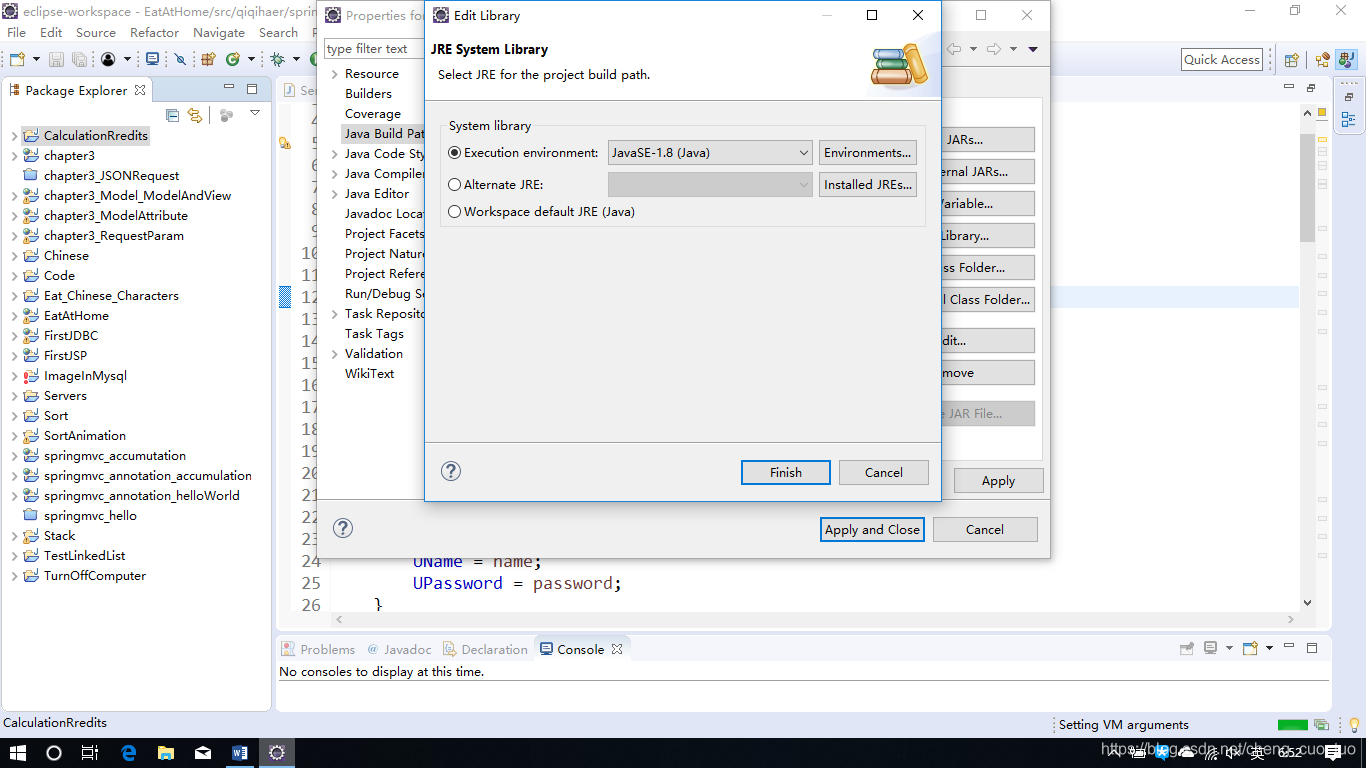Click Quick Access search field
1366x768 pixels.
(x=1222, y=60)
